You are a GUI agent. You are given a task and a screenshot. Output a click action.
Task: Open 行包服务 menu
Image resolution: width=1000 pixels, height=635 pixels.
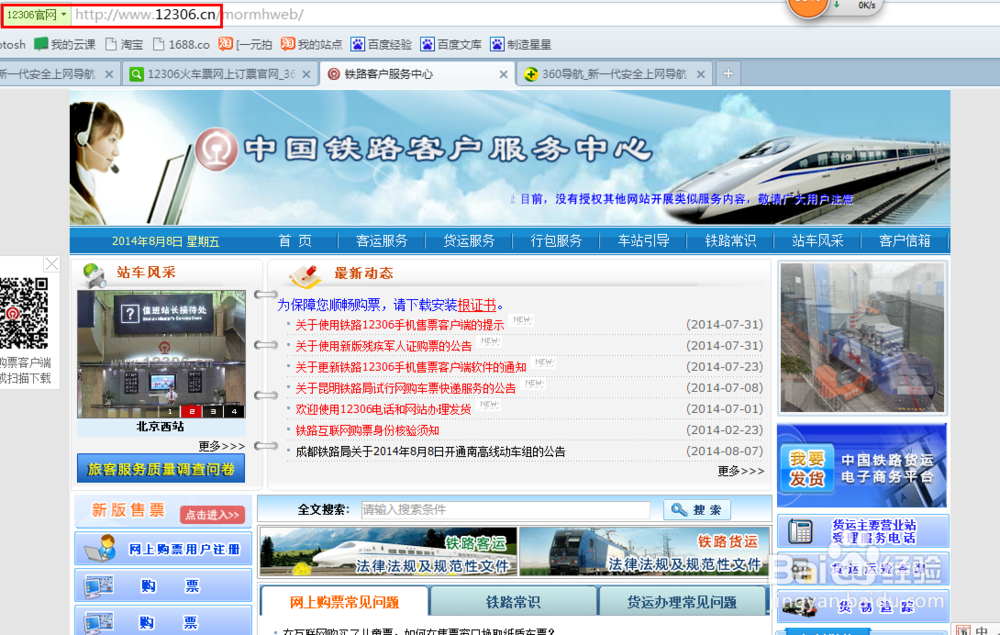[x=556, y=241]
